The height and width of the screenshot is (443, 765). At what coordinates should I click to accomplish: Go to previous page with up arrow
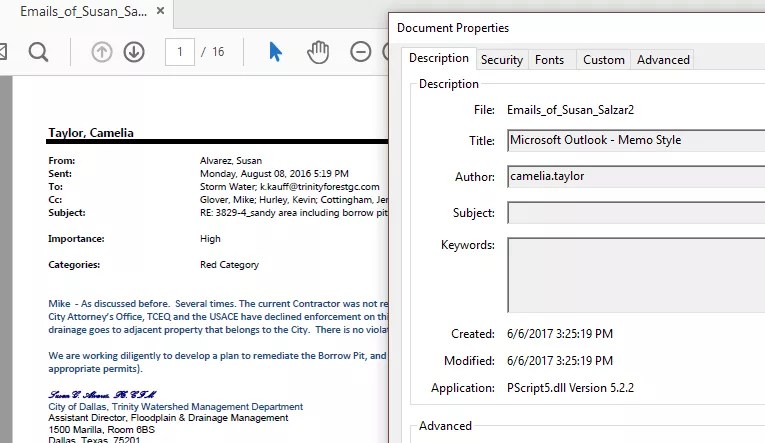pos(102,52)
